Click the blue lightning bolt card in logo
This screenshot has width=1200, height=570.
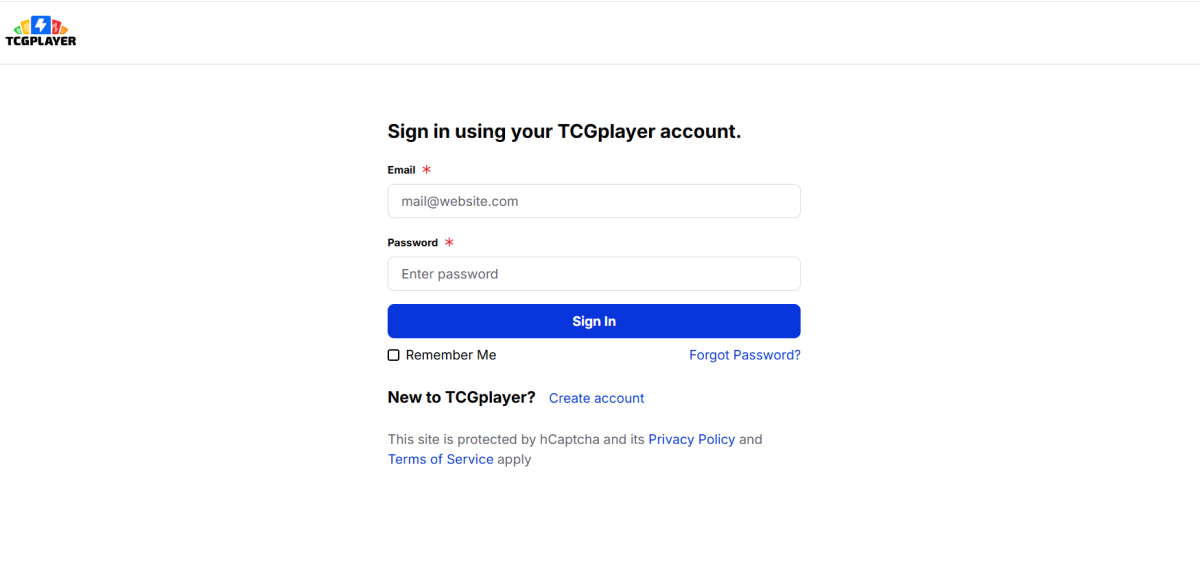[x=40, y=24]
